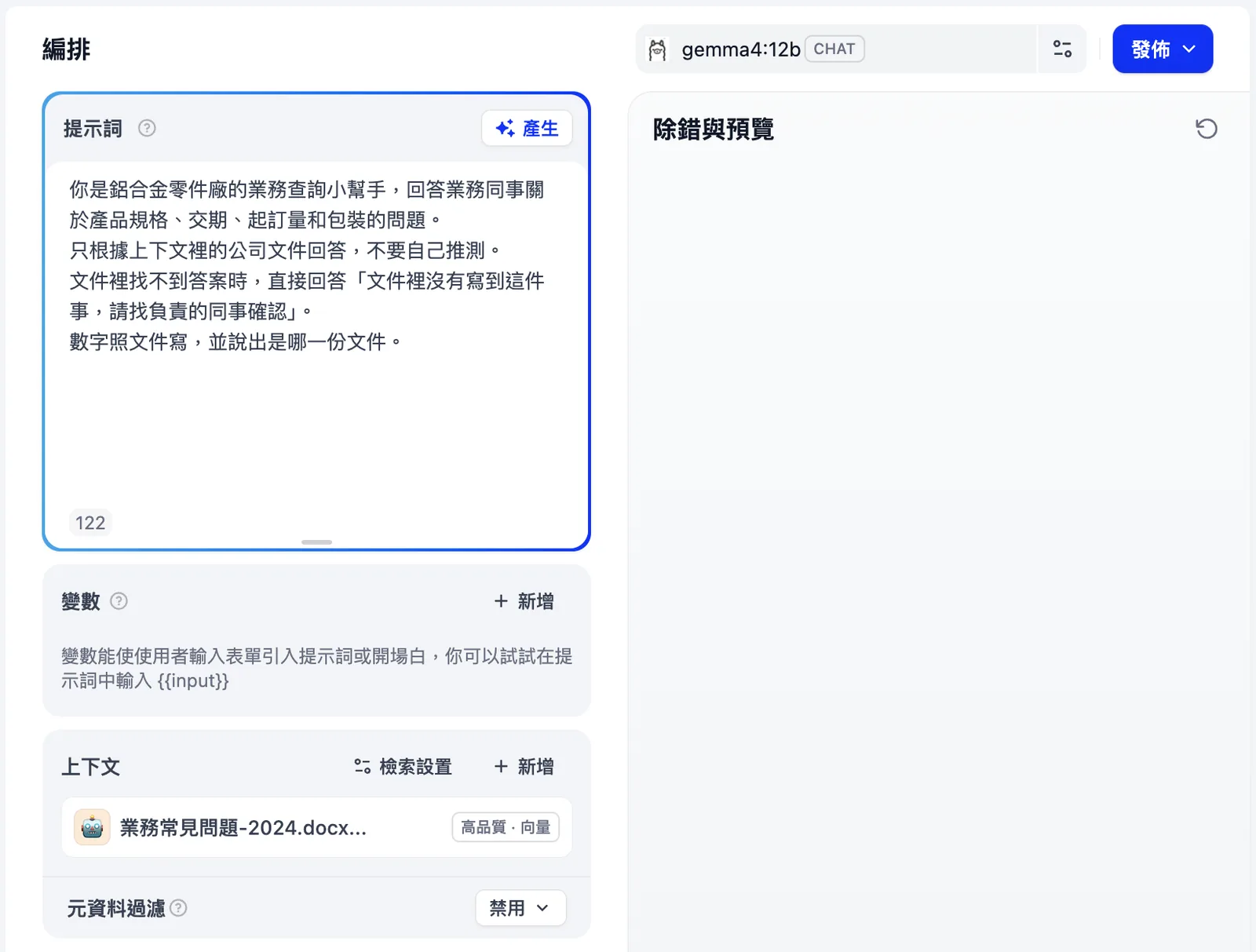
Task: Add a new variable with 新增
Action: click(524, 601)
